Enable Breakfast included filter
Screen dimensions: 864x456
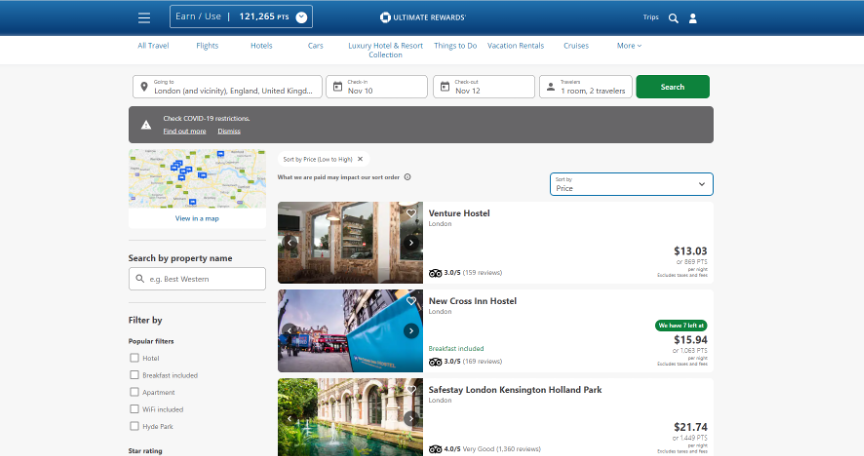click(x=134, y=375)
